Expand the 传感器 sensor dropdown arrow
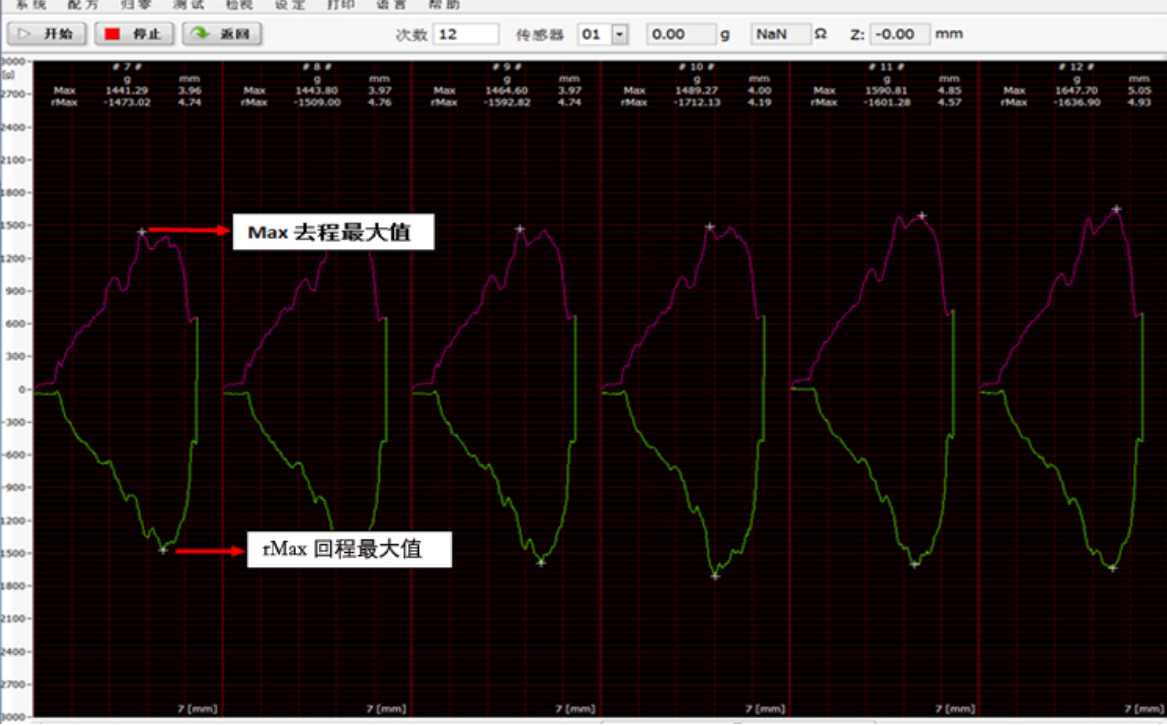This screenshot has width=1167, height=726. pyautogui.click(x=619, y=35)
